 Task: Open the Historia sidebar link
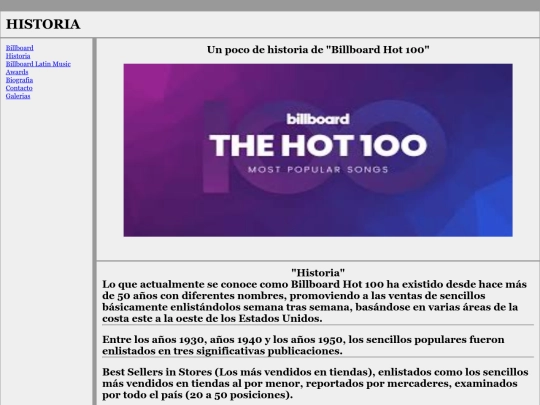click(18, 56)
